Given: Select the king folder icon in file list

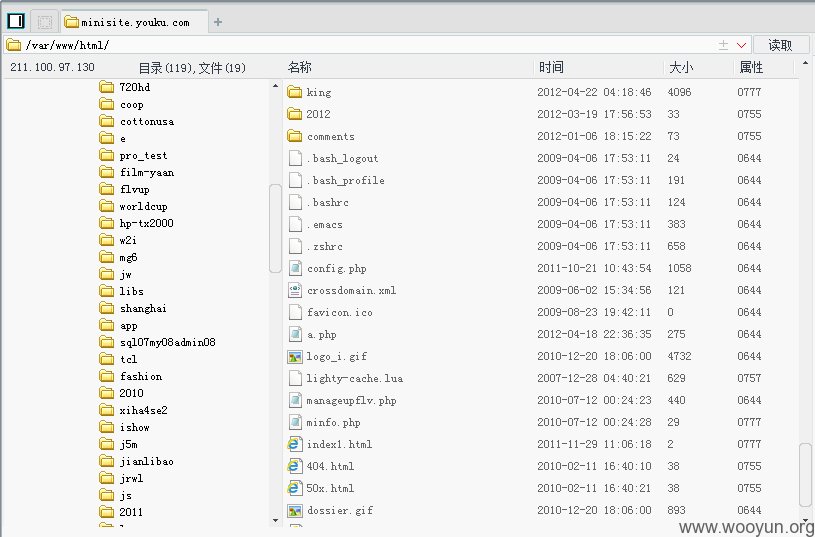Looking at the screenshot, I should coord(295,92).
